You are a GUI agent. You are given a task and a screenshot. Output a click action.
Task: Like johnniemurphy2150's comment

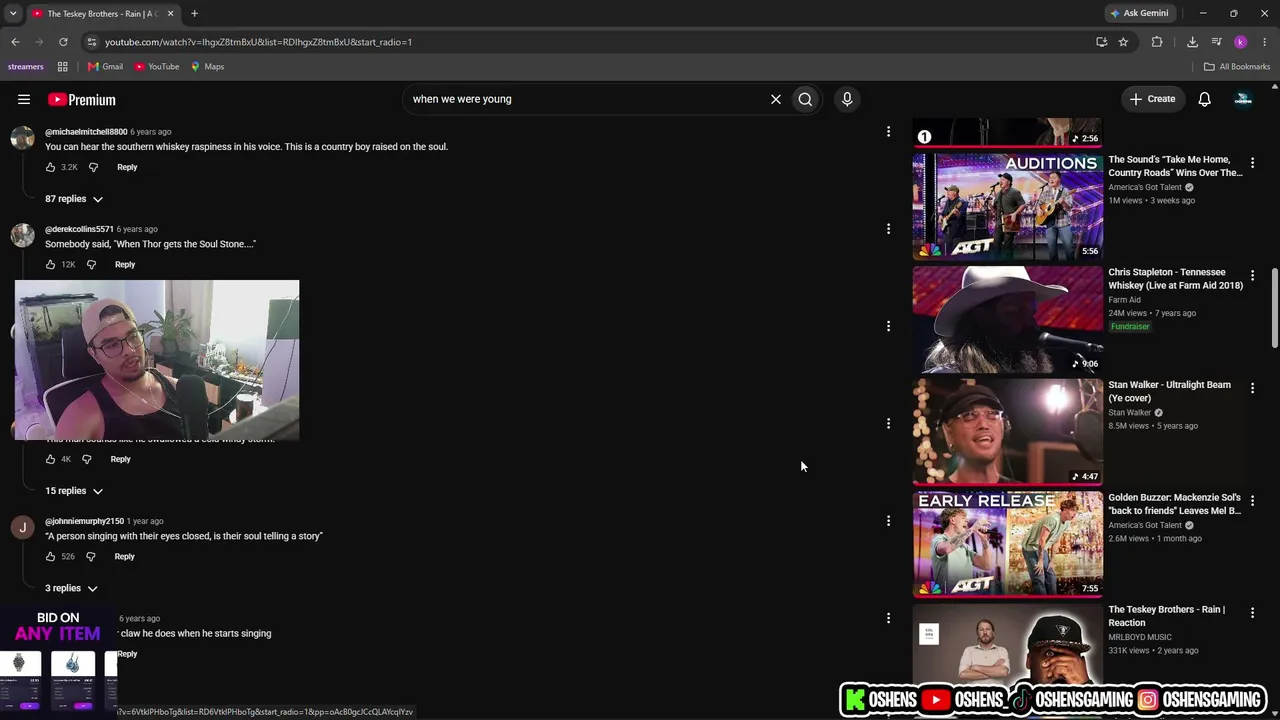click(50, 557)
